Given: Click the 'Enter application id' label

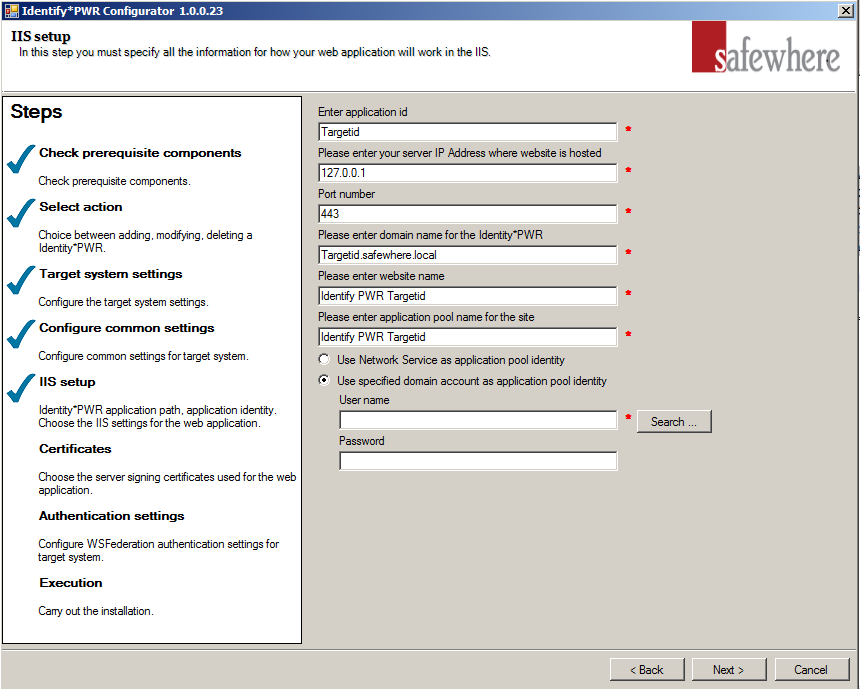Looking at the screenshot, I should 363,112.
